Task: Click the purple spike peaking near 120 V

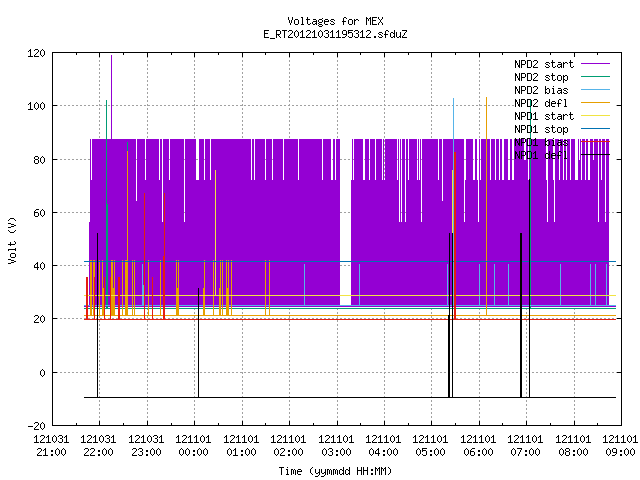Action: pyautogui.click(x=111, y=97)
